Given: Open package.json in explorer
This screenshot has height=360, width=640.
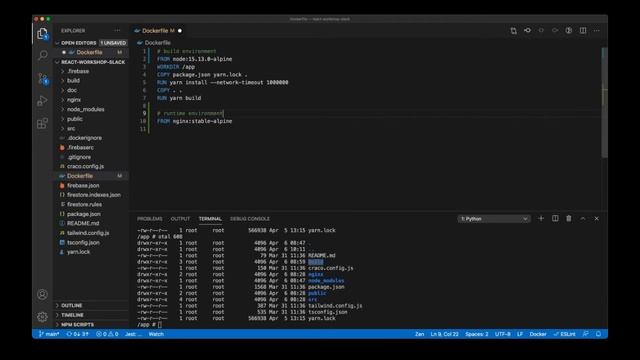Looking at the screenshot, I should (x=84, y=214).
